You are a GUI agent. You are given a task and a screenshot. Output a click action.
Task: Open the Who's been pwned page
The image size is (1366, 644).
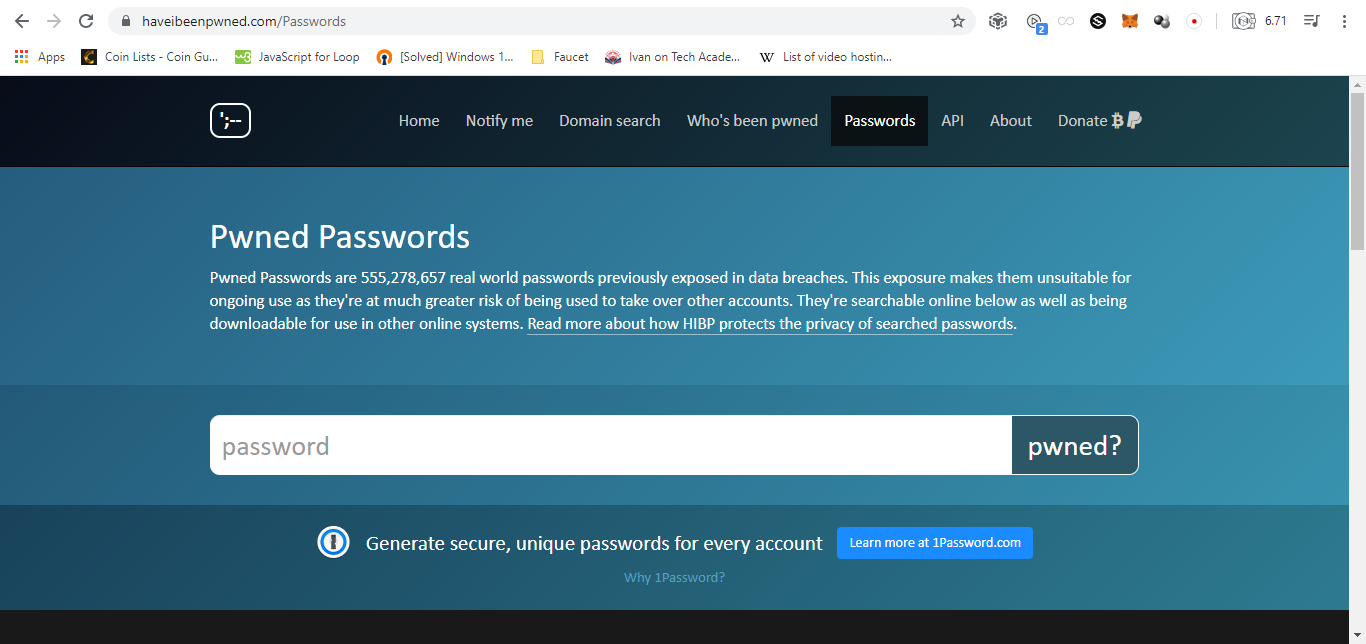tap(752, 121)
